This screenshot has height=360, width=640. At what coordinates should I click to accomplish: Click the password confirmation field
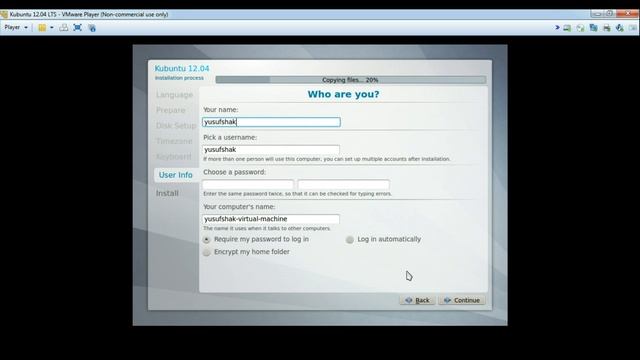(x=344, y=184)
